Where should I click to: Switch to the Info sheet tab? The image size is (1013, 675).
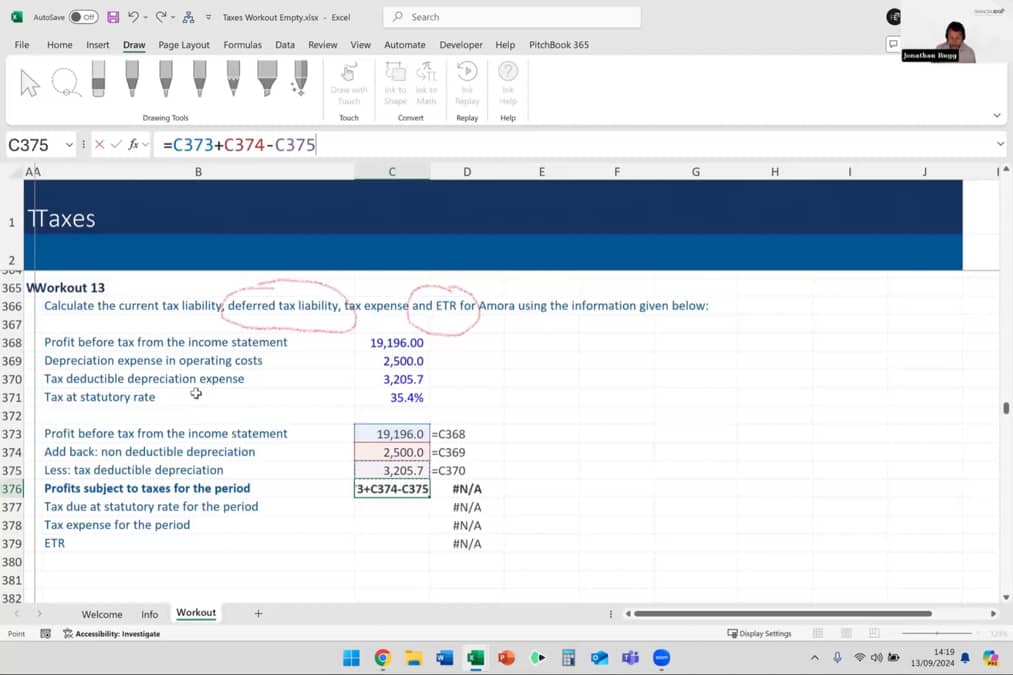(x=149, y=614)
